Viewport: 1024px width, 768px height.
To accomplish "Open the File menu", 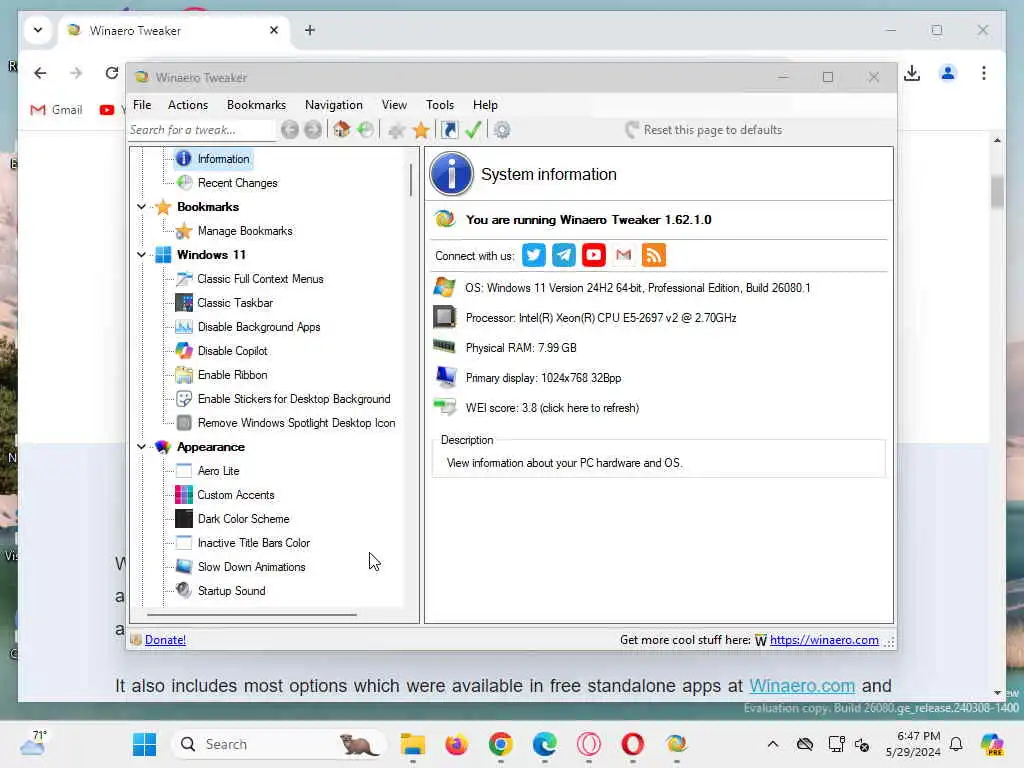I will click(142, 104).
